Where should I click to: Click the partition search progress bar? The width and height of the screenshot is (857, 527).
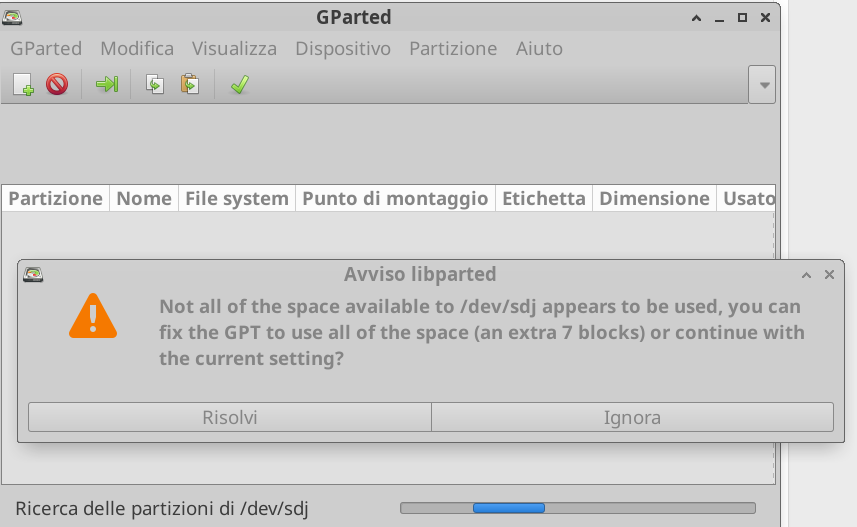[586, 508]
